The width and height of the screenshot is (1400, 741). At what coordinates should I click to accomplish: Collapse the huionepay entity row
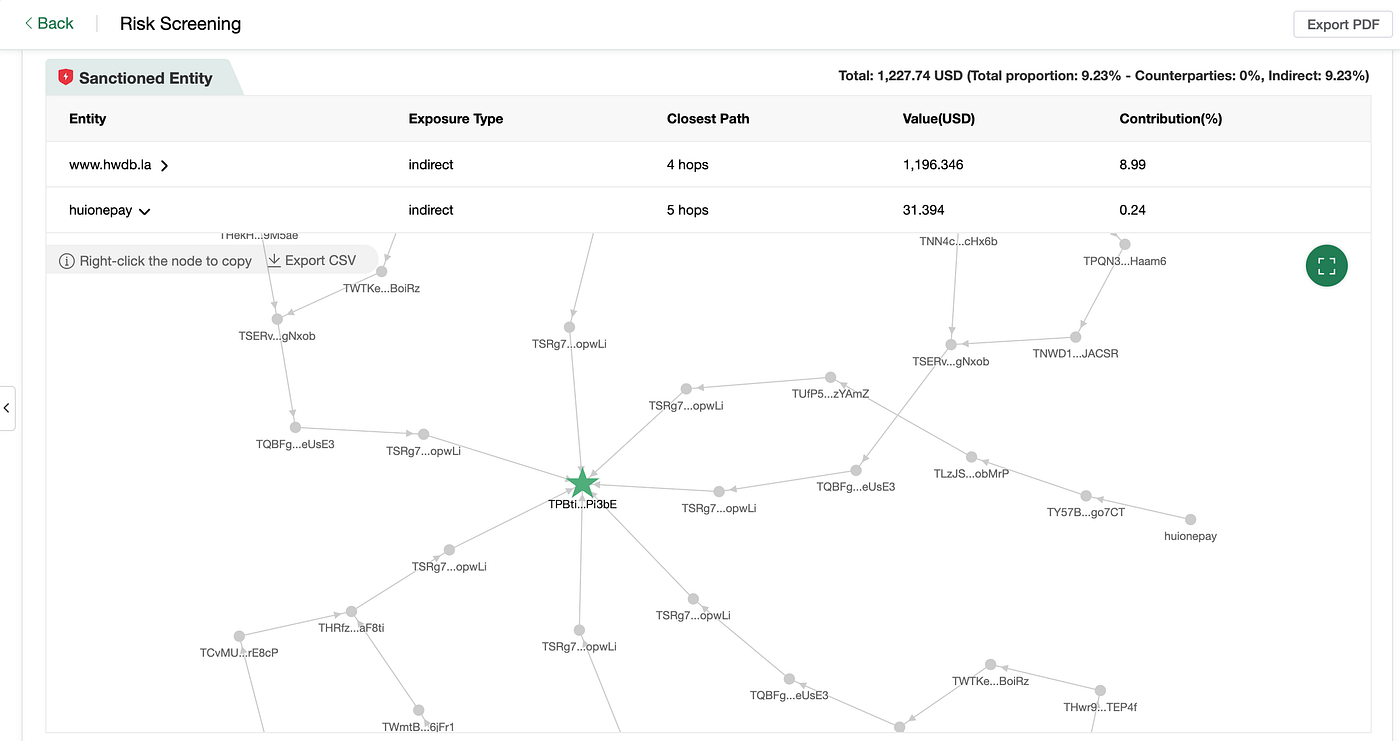[145, 211]
